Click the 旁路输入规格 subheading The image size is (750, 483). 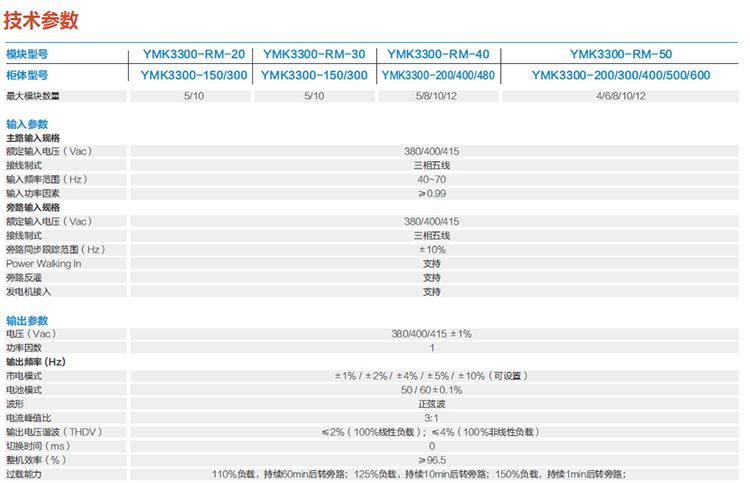tap(33, 208)
